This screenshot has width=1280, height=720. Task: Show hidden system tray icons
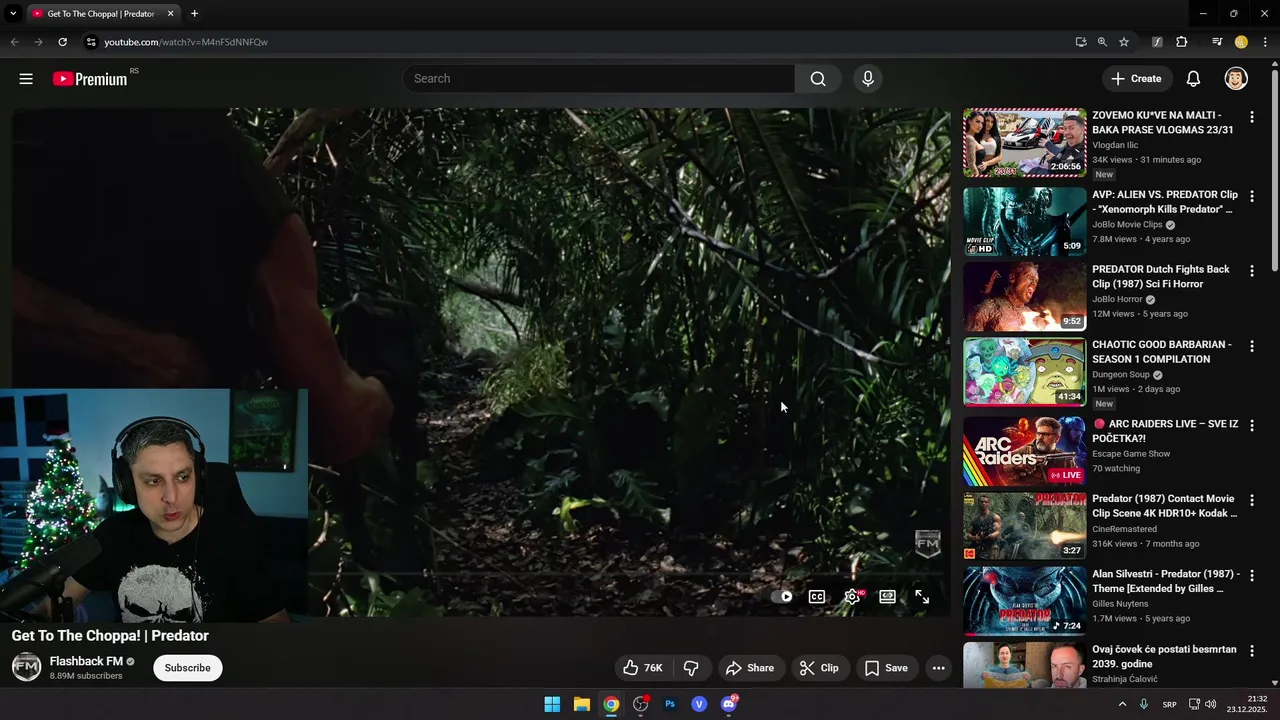1122,704
